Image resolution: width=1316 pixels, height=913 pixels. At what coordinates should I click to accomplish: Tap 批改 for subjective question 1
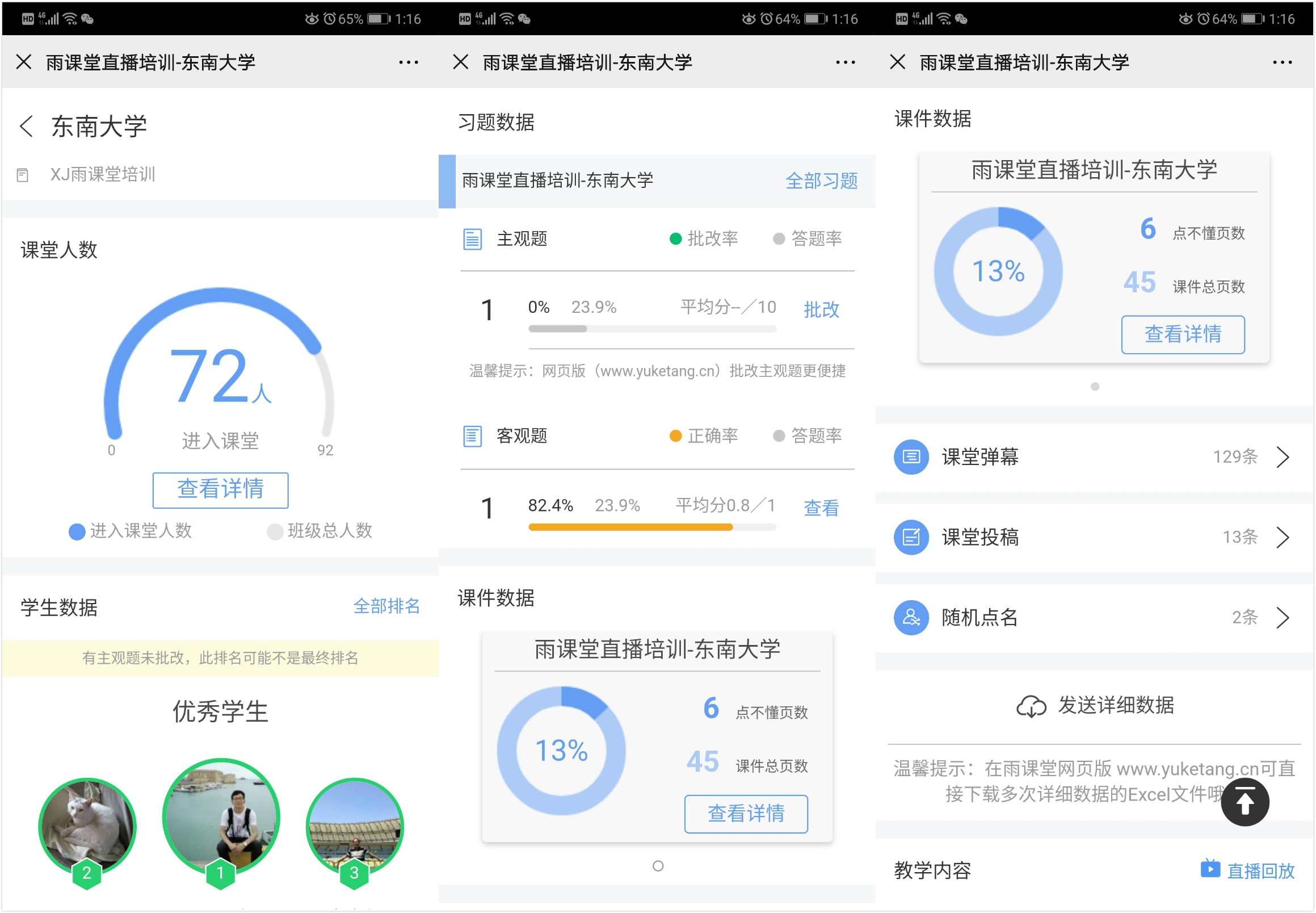pyautogui.click(x=822, y=309)
